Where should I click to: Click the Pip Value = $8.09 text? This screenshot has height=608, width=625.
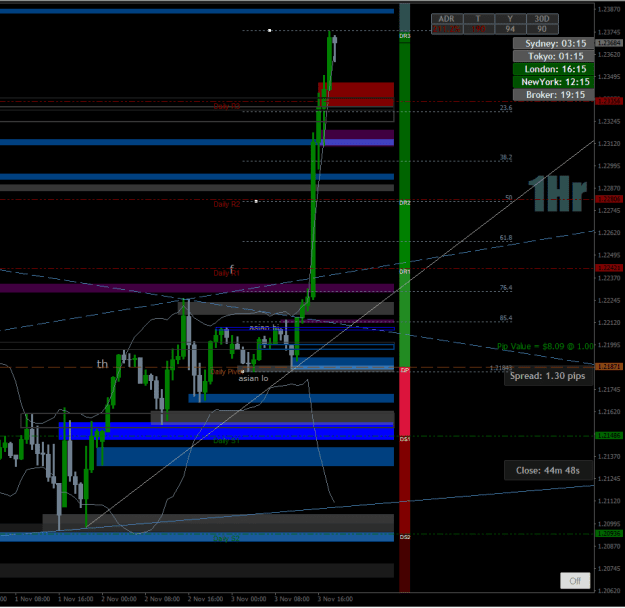click(x=545, y=346)
